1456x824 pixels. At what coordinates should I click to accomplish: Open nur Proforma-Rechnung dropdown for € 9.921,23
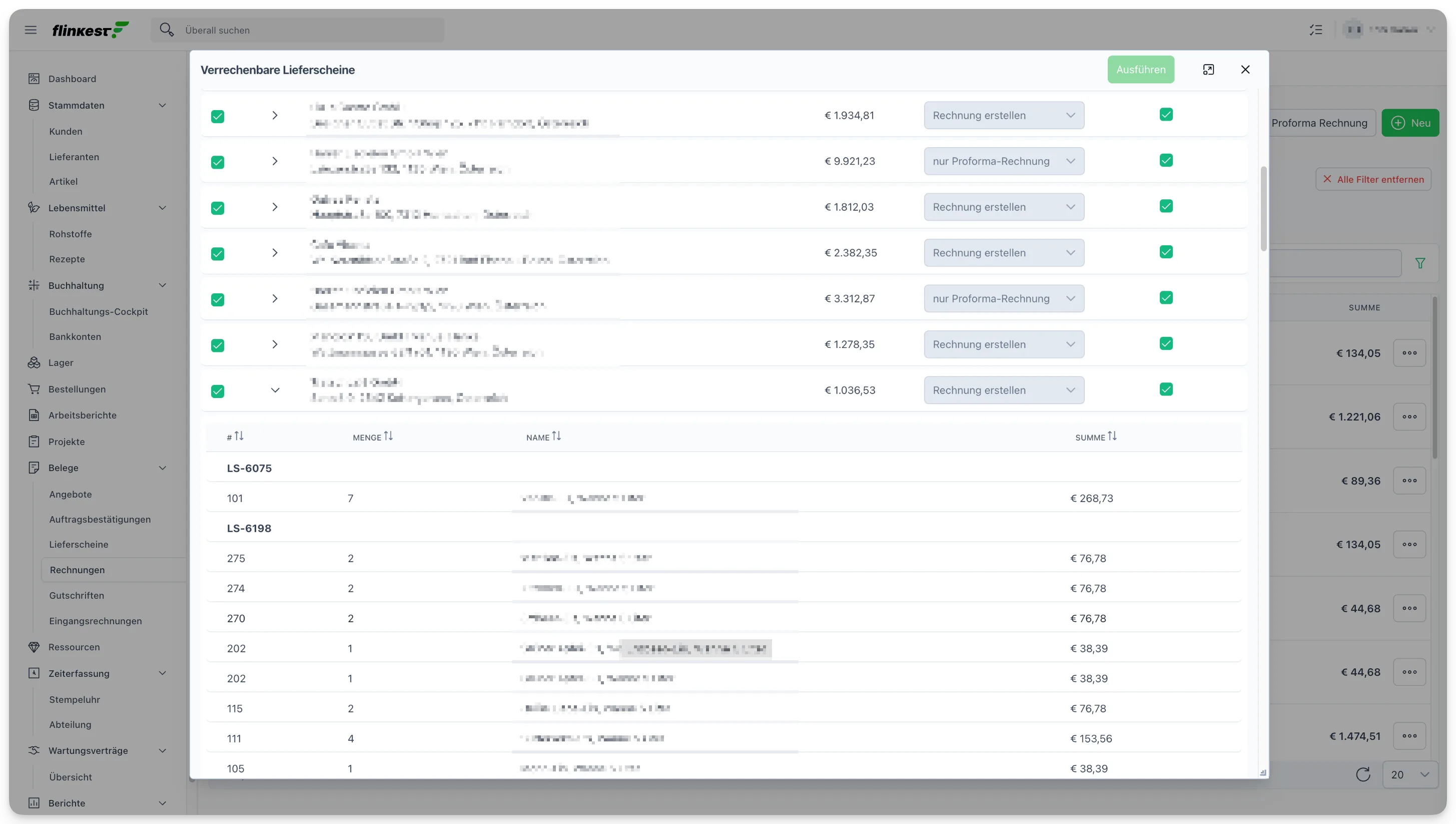point(1004,161)
